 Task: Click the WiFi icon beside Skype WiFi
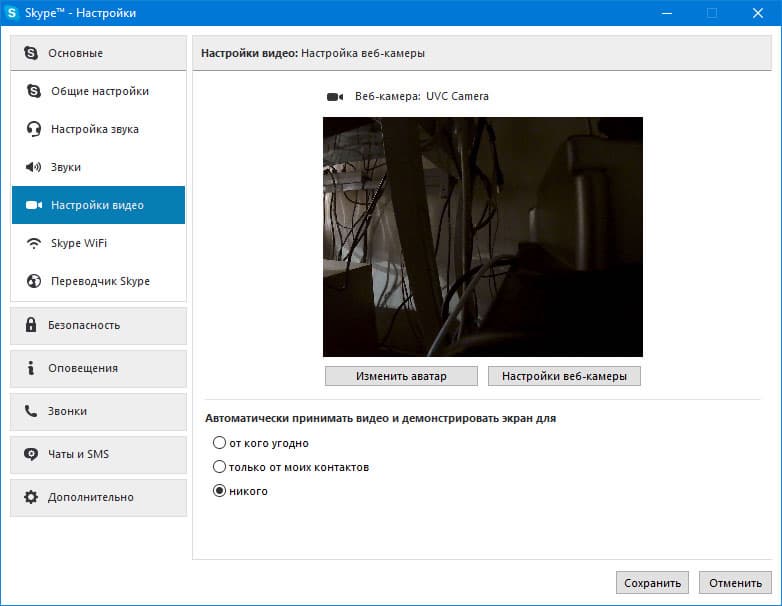coord(33,243)
